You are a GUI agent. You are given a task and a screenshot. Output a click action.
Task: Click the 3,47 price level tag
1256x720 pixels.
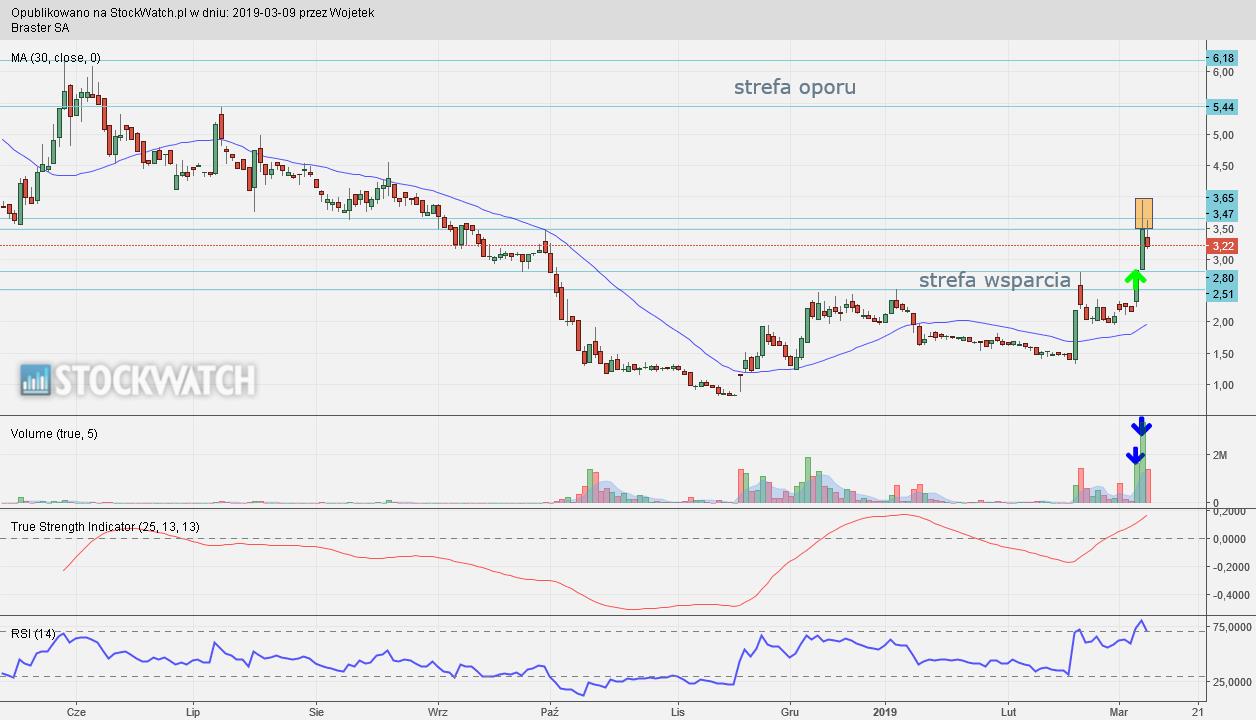[x=1223, y=214]
